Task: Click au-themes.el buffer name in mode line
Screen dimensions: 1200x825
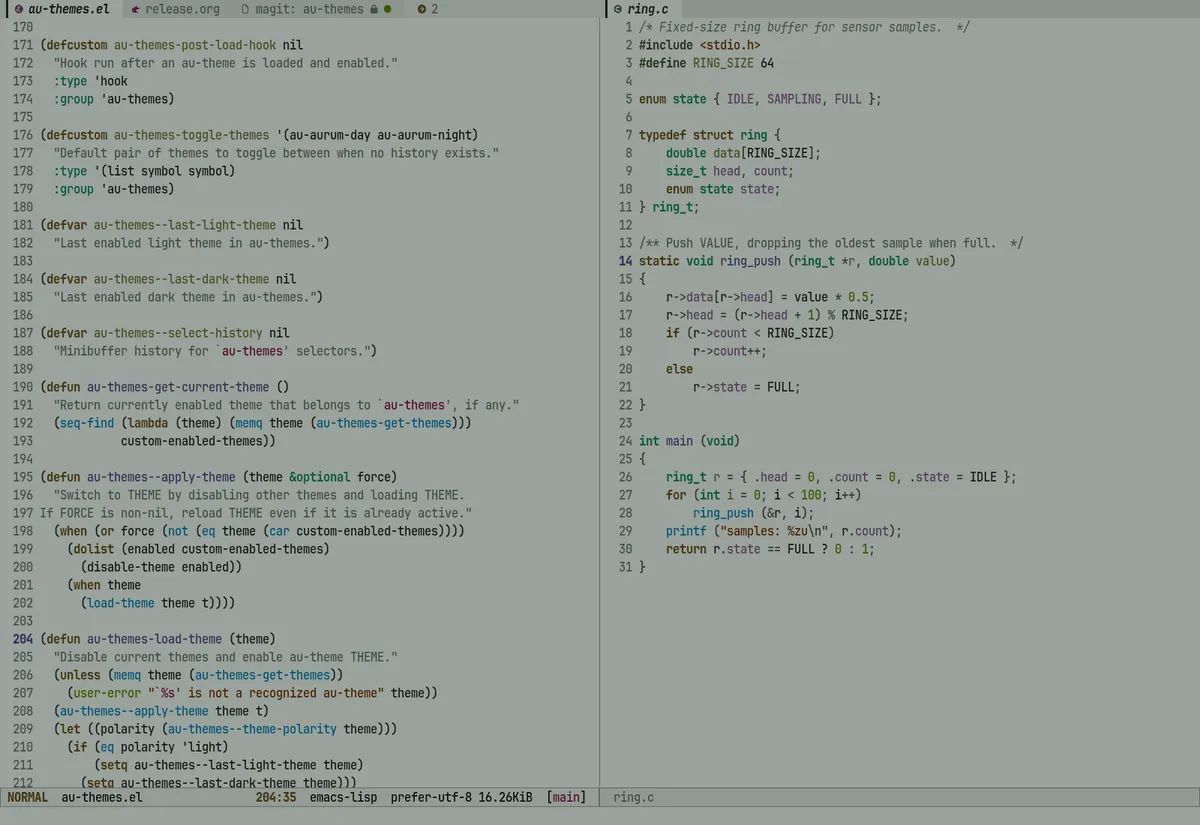Action: click(102, 797)
